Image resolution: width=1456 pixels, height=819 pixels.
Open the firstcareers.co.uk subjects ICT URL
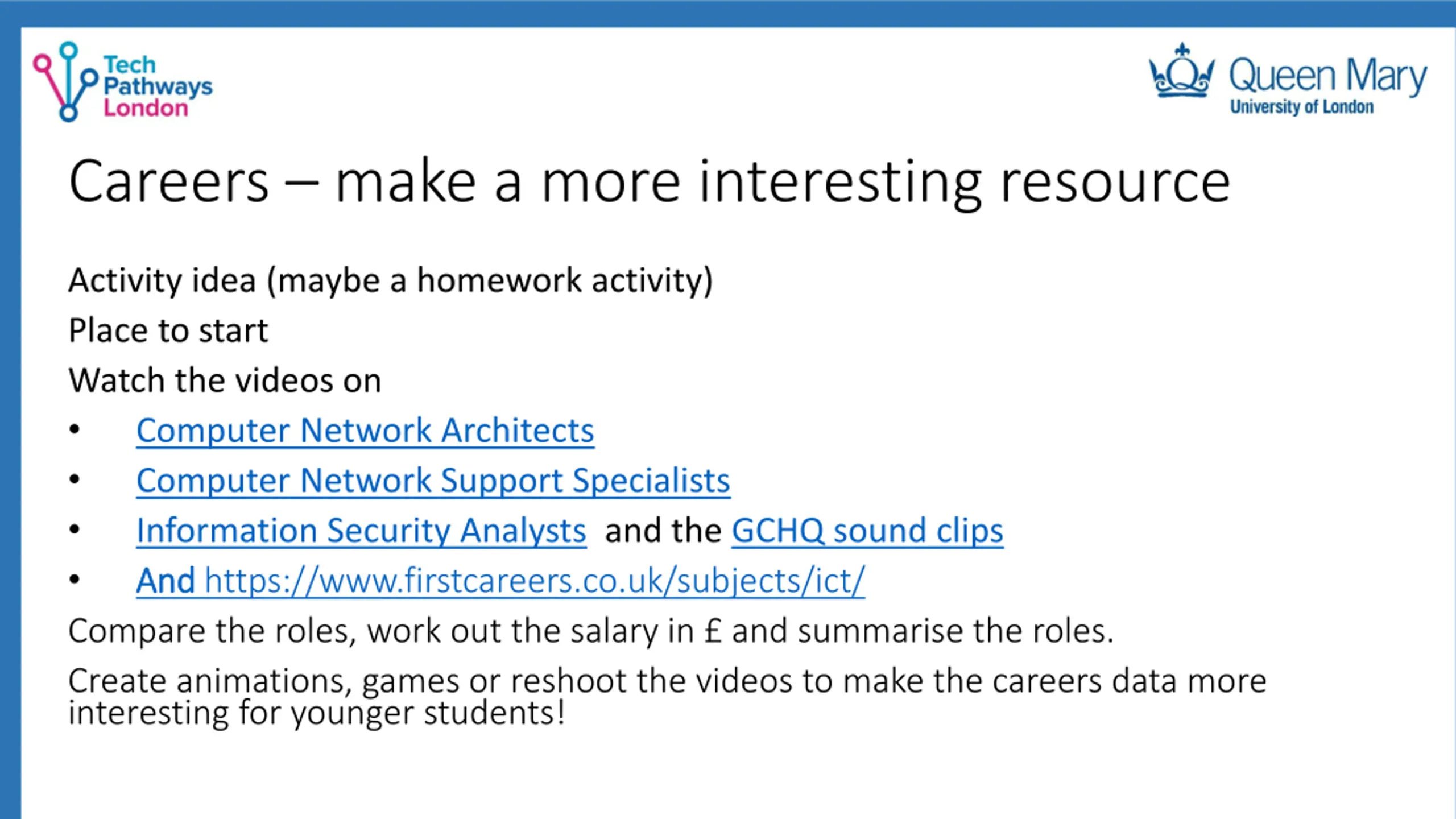click(535, 581)
